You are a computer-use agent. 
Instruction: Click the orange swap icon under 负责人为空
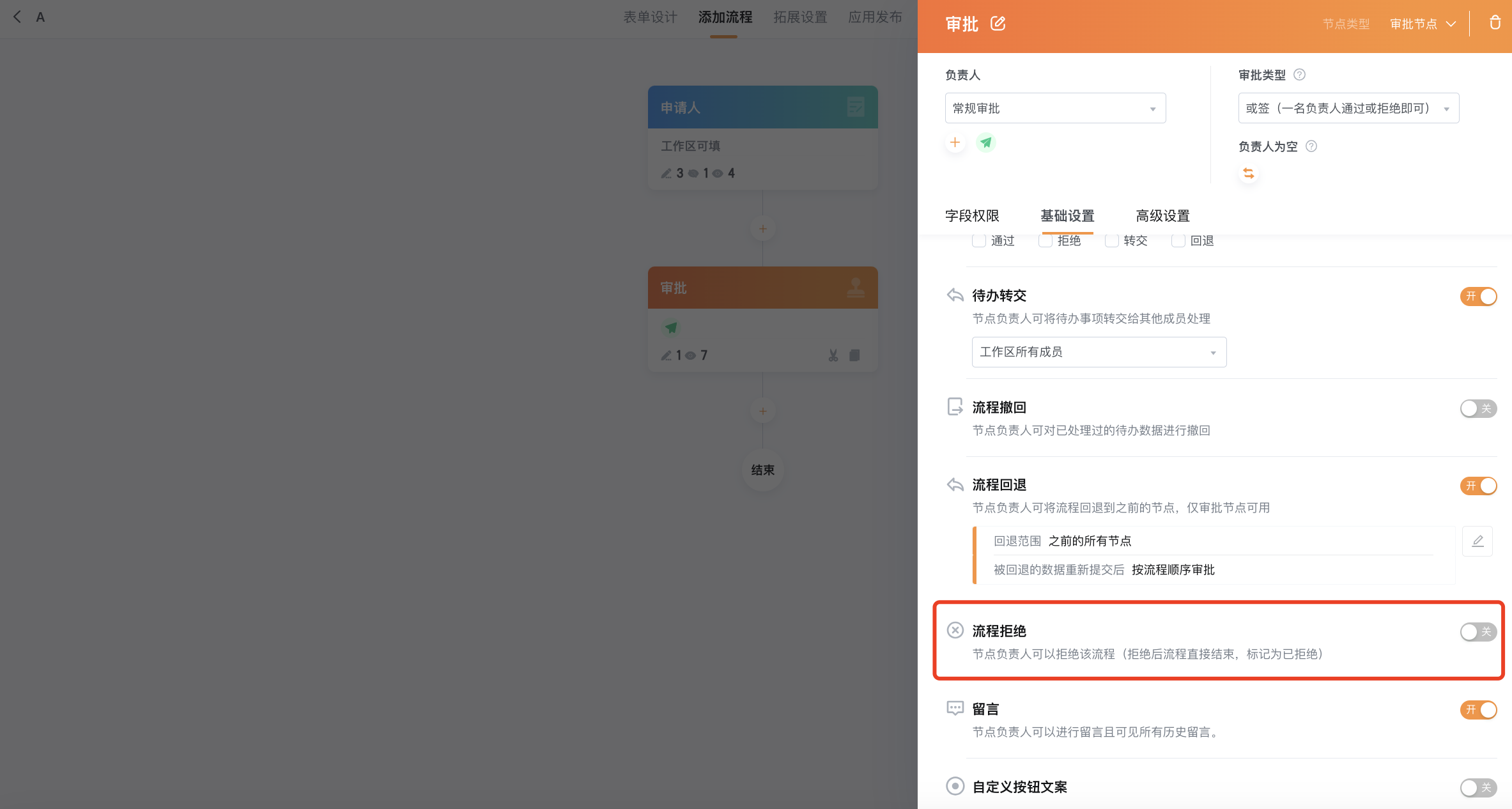1248,174
